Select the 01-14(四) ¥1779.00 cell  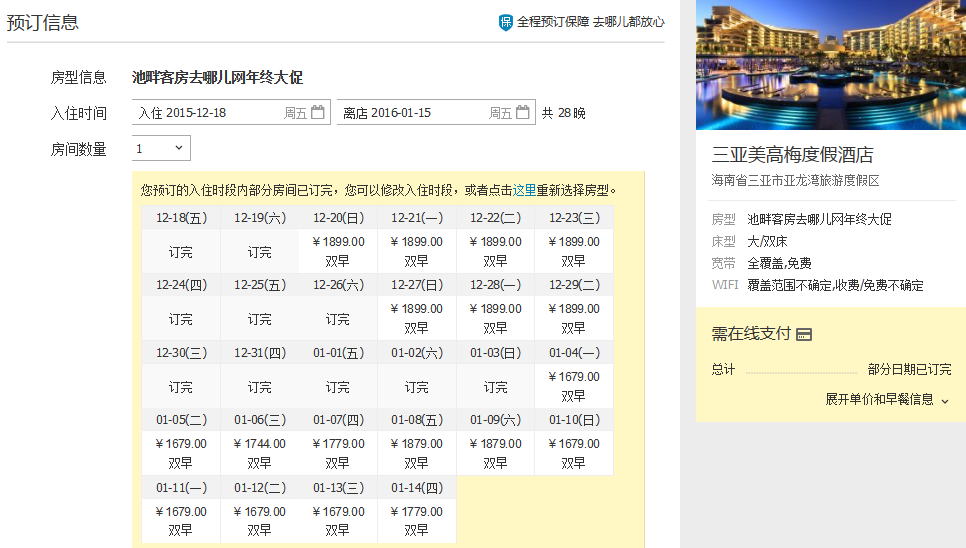point(416,521)
